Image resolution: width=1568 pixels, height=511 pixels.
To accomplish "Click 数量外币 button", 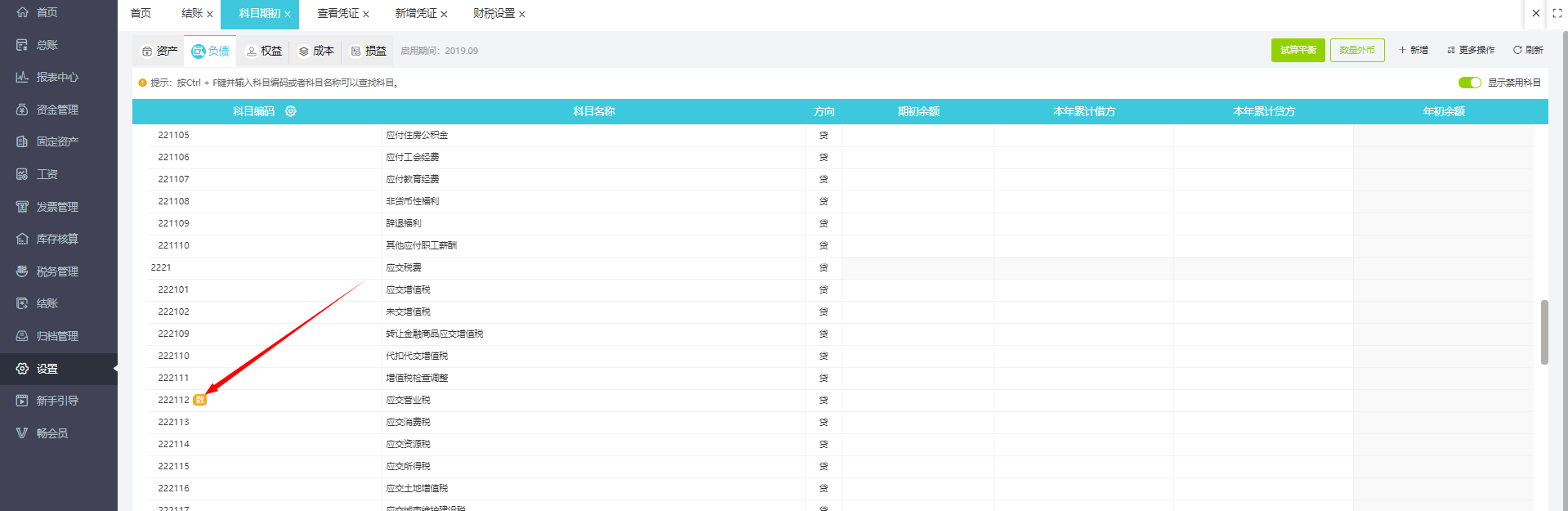I will [1357, 50].
